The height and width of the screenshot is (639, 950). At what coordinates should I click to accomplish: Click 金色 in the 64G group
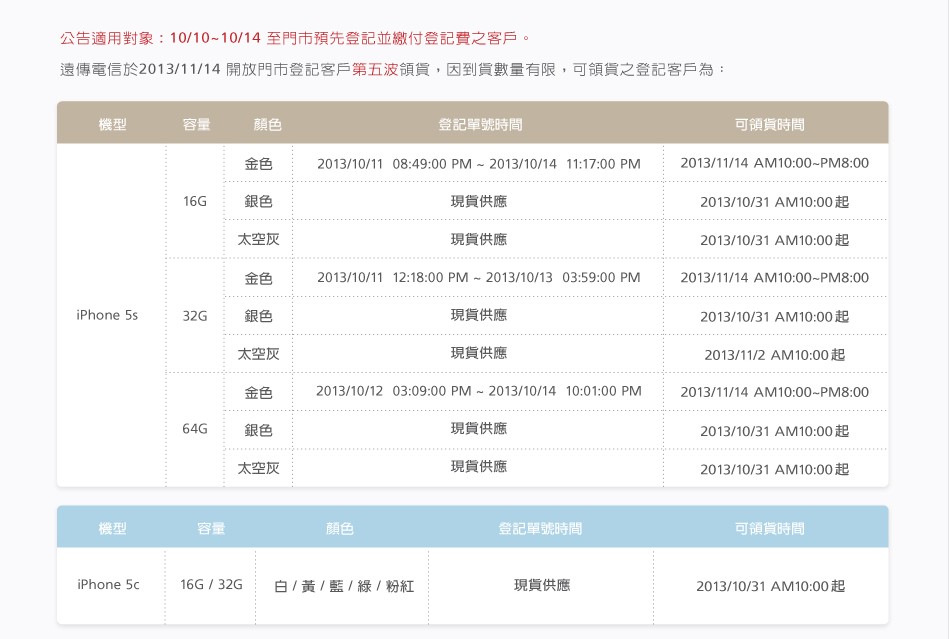259,392
